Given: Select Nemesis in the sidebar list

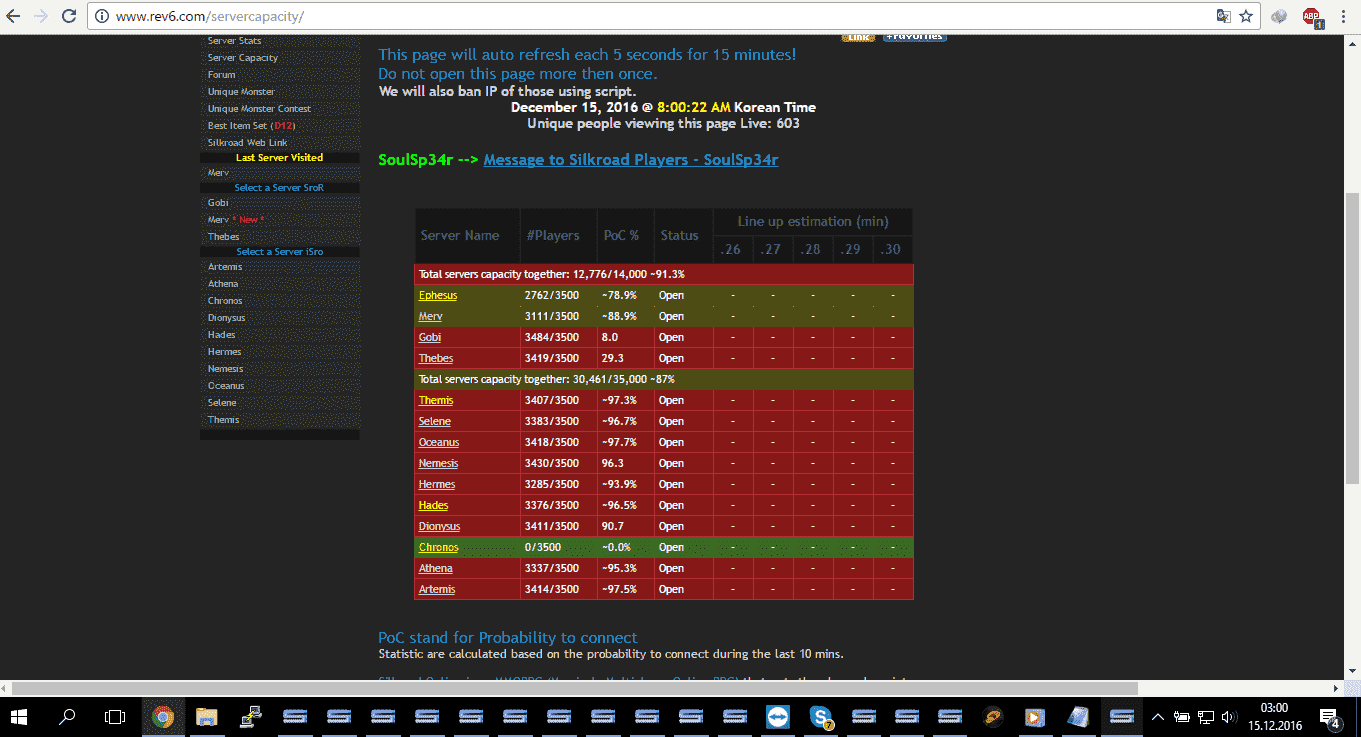Looking at the screenshot, I should coord(225,369).
